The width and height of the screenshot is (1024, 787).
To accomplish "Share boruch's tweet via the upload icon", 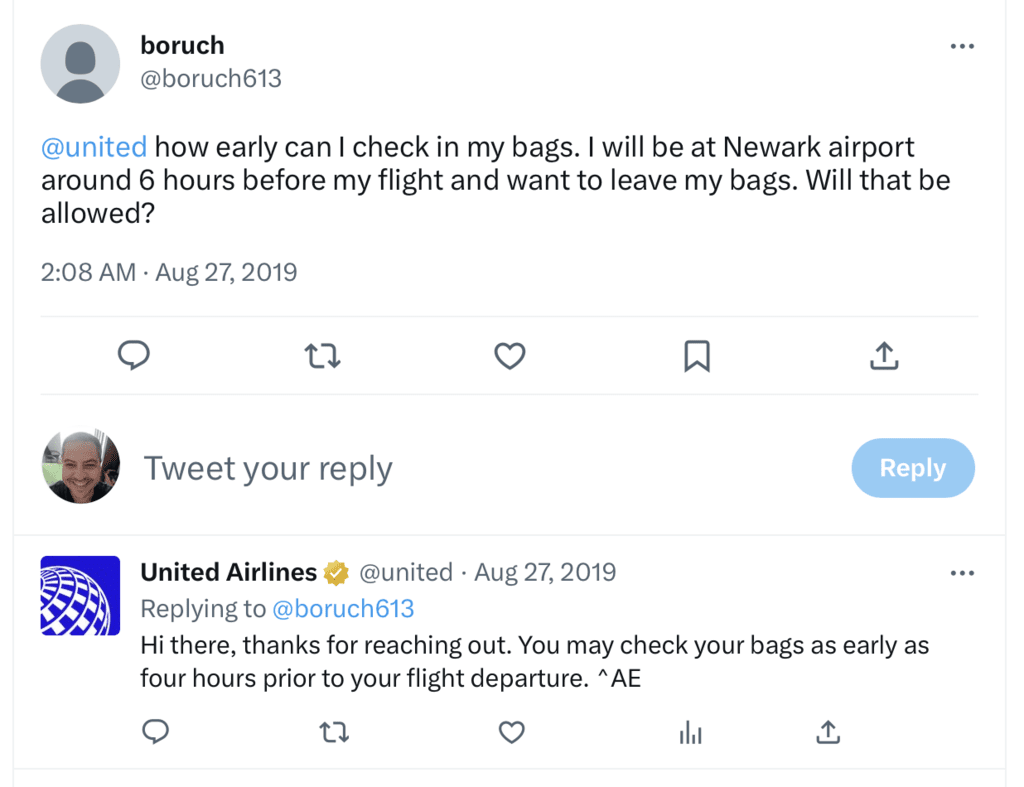I will click(884, 355).
